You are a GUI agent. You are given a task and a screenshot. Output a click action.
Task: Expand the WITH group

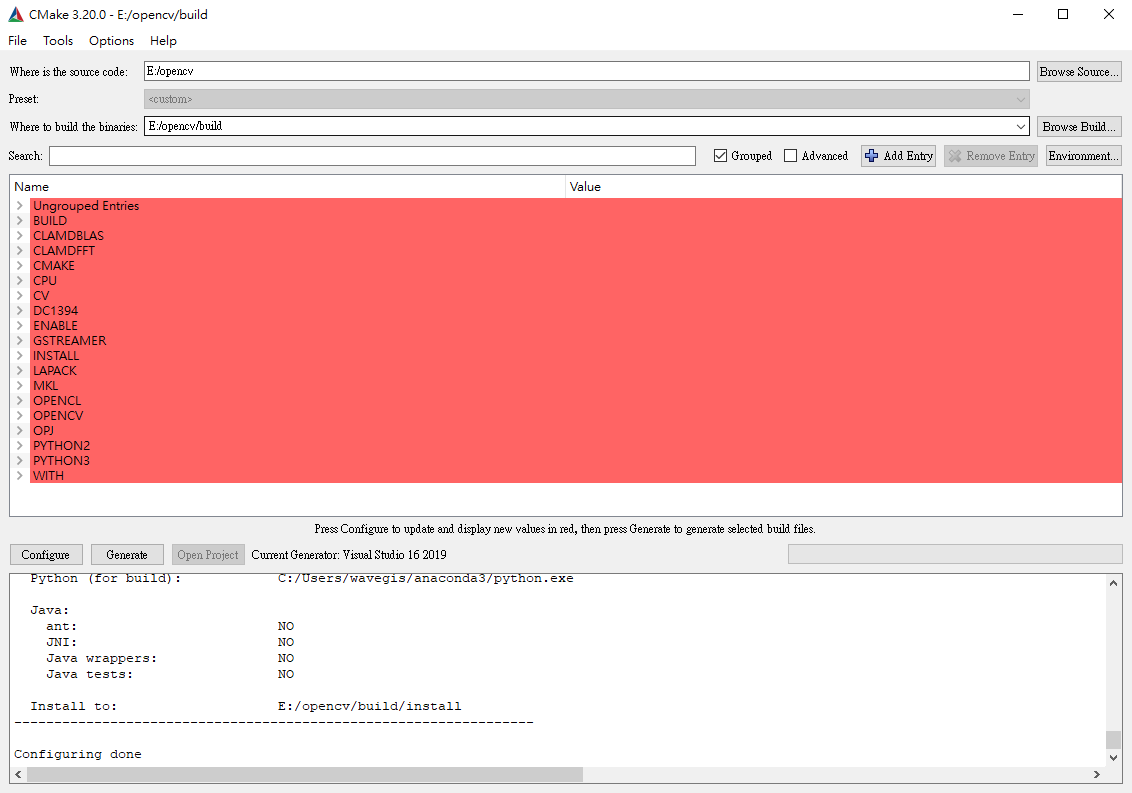pos(19,476)
